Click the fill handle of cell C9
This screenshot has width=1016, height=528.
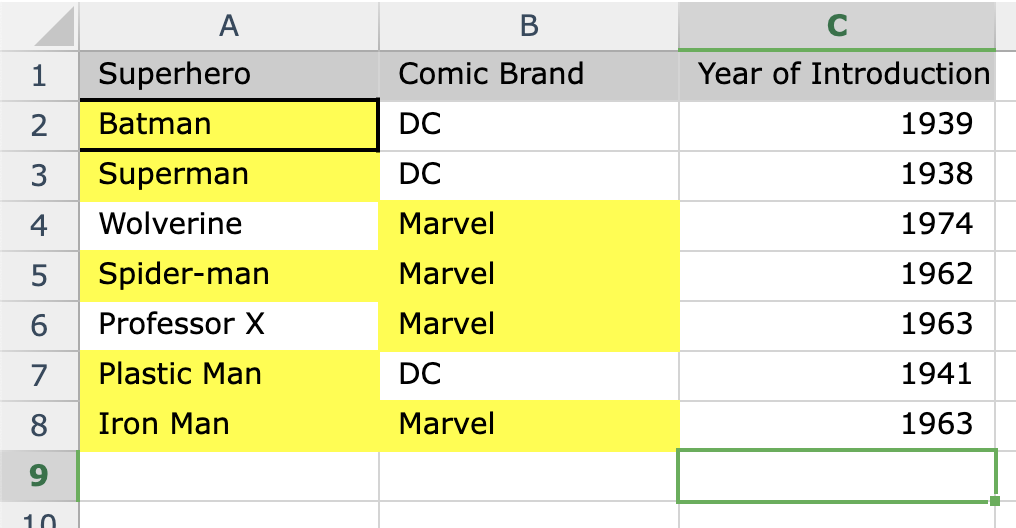point(994,500)
